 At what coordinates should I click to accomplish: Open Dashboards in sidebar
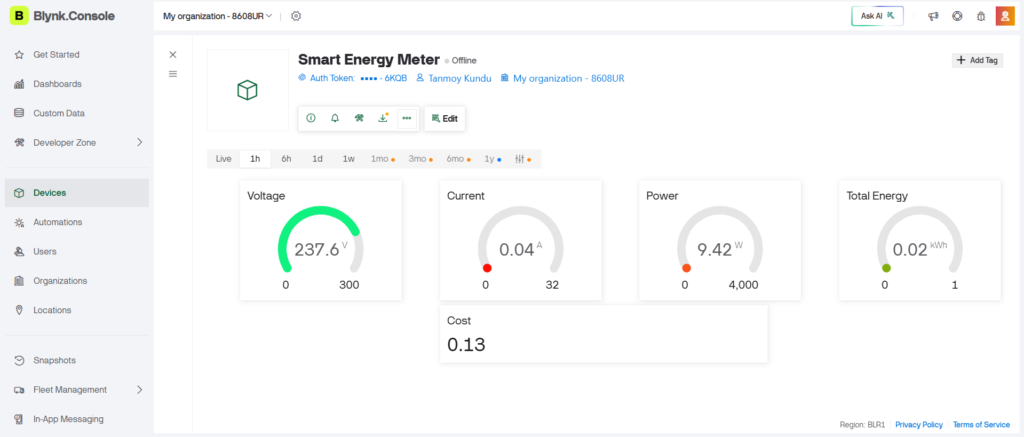[76, 84]
